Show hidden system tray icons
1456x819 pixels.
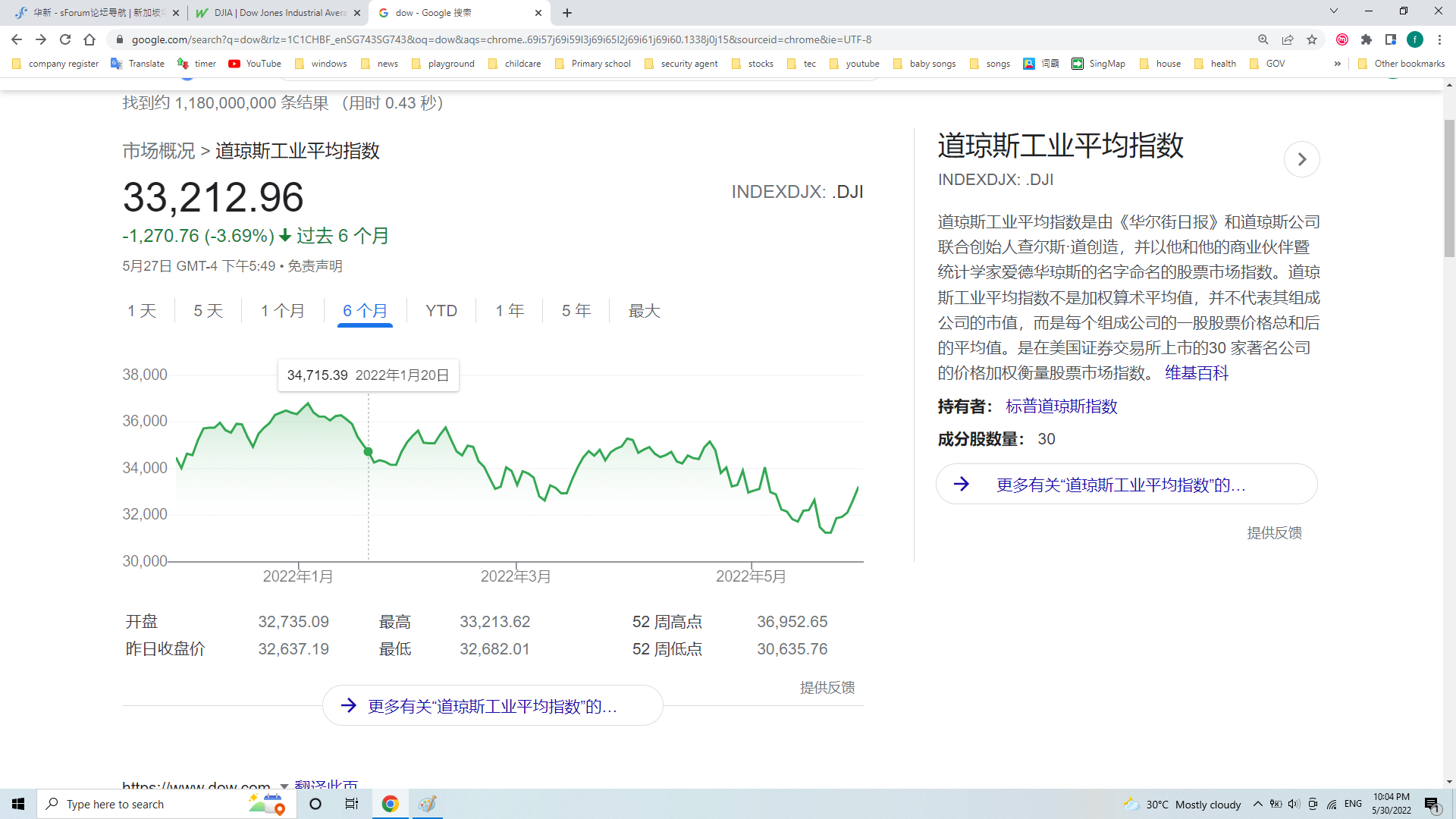tap(1257, 804)
